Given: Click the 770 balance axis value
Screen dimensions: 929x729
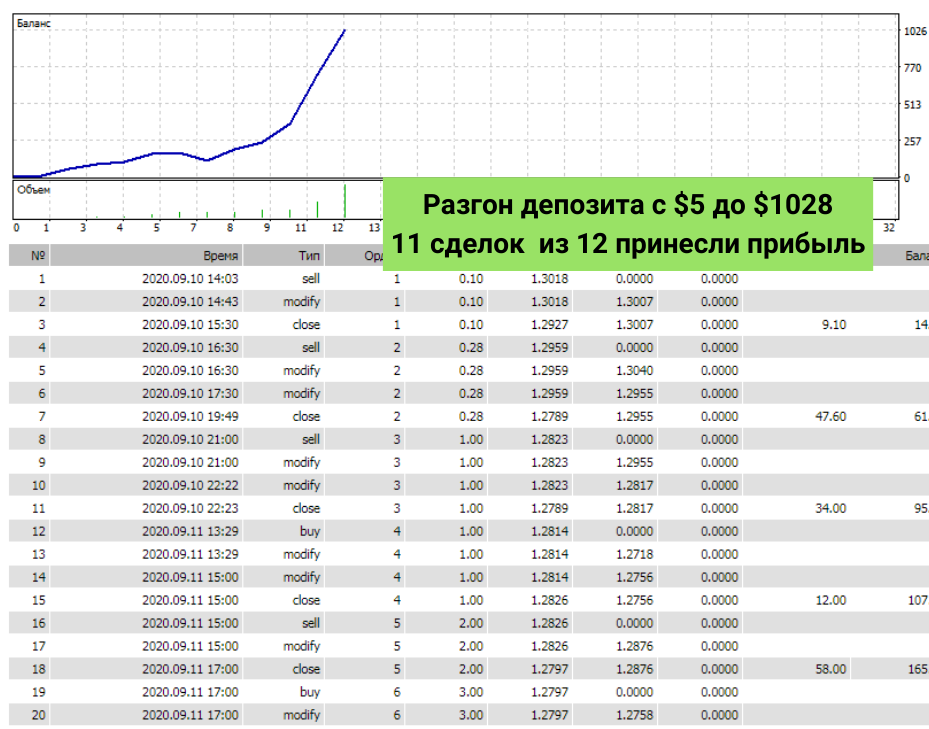Looking at the screenshot, I should 912,68.
